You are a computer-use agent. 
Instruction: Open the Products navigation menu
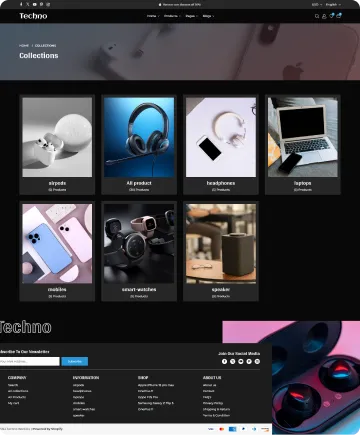tap(172, 16)
